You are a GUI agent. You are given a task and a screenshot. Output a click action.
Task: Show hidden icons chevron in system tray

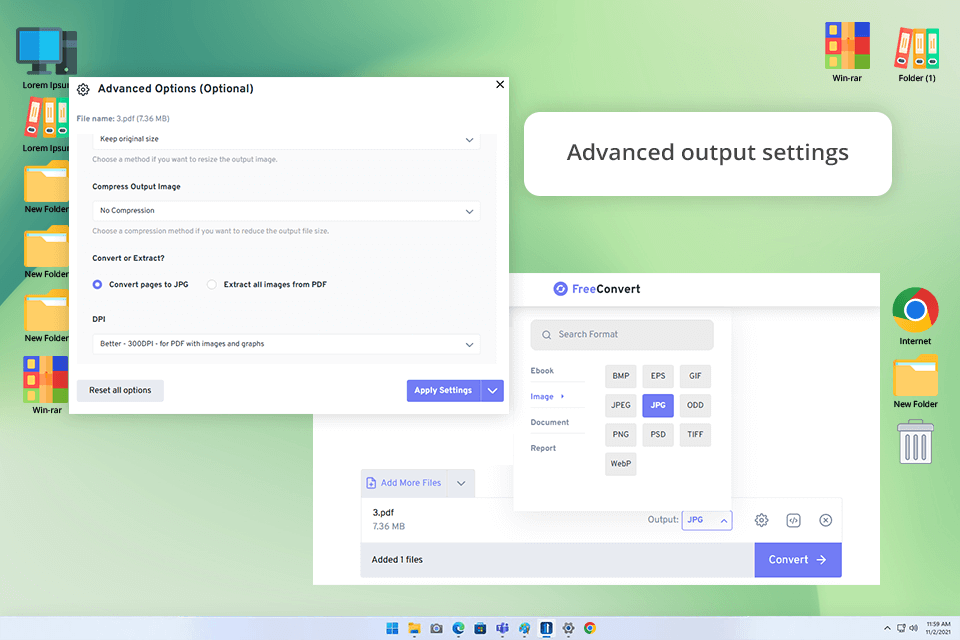887,628
